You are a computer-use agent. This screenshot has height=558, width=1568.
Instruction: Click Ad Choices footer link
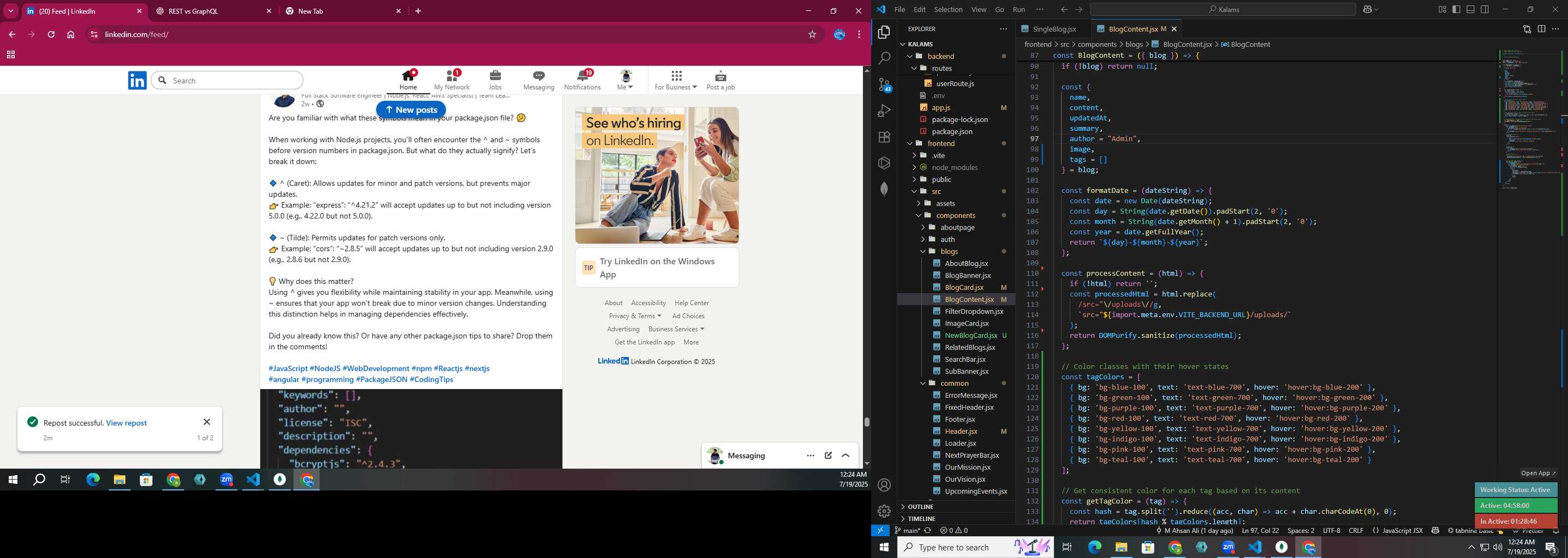point(688,316)
